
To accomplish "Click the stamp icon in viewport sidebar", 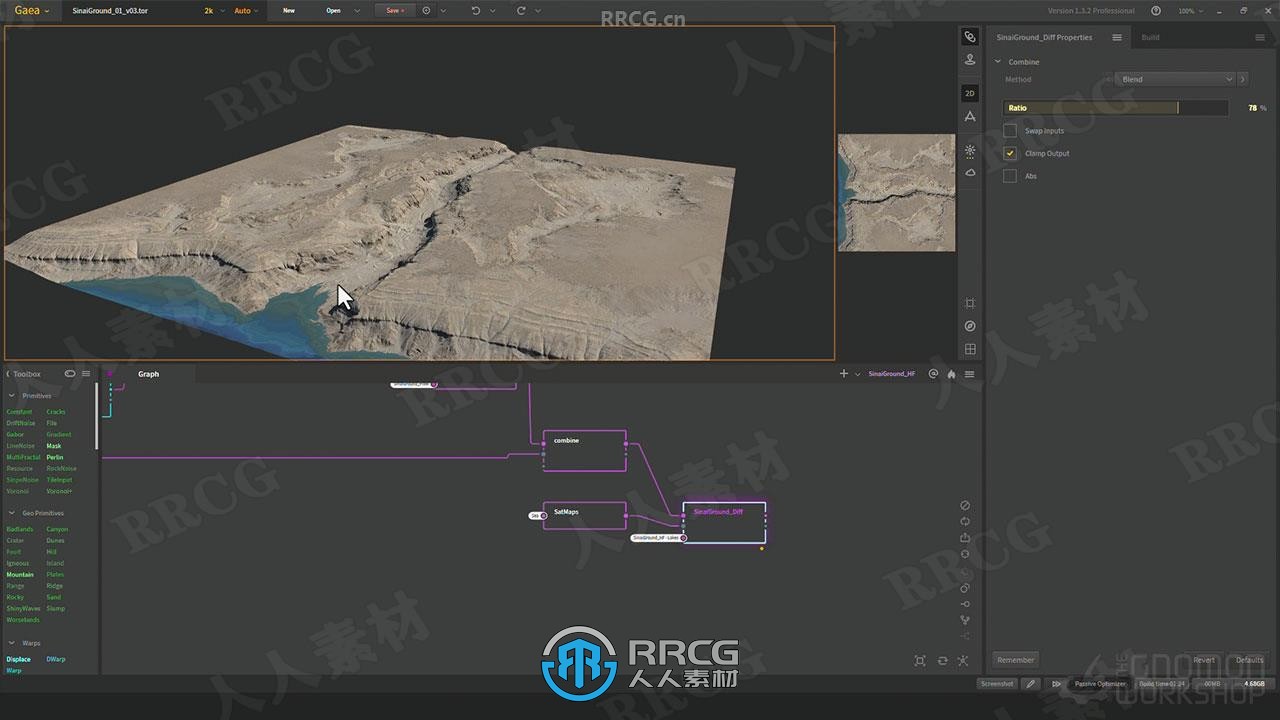I will click(x=970, y=60).
